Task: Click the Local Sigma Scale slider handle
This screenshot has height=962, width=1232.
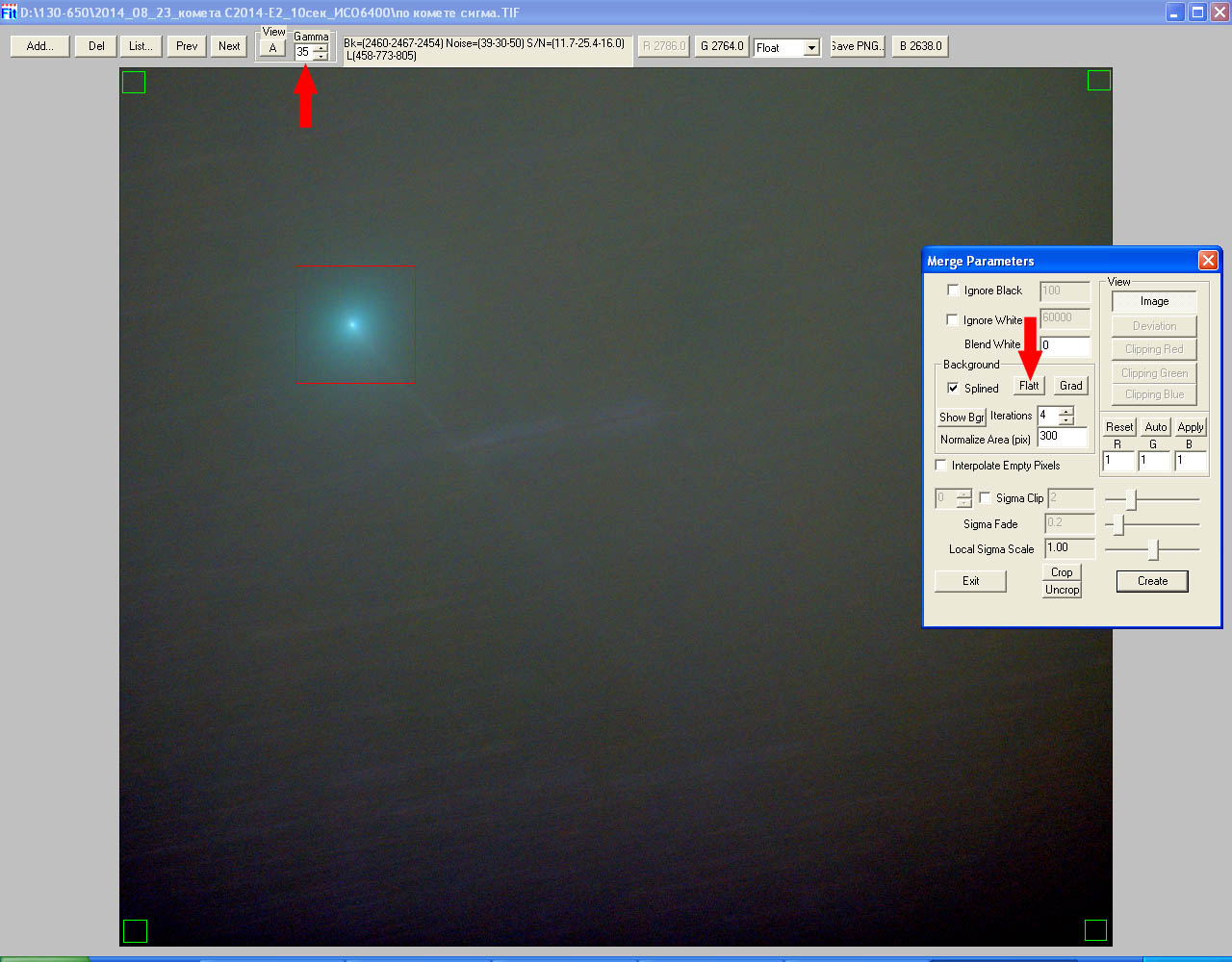Action: click(x=1153, y=549)
